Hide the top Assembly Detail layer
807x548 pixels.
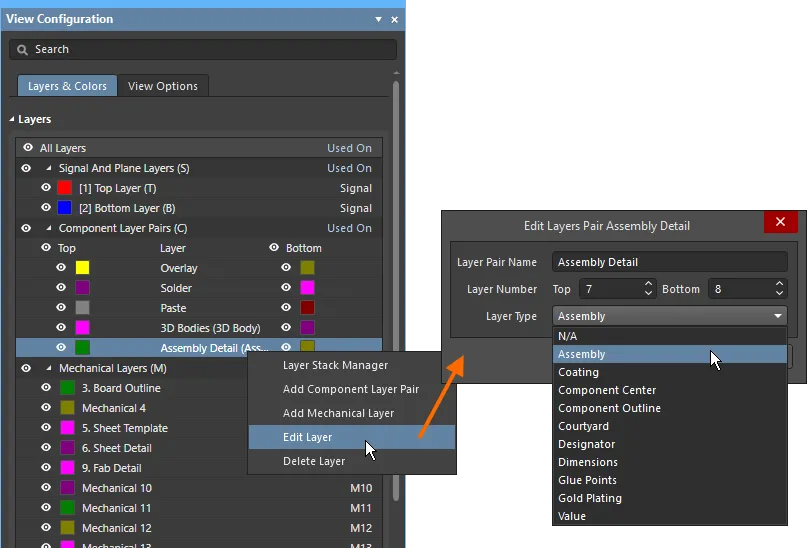click(61, 347)
